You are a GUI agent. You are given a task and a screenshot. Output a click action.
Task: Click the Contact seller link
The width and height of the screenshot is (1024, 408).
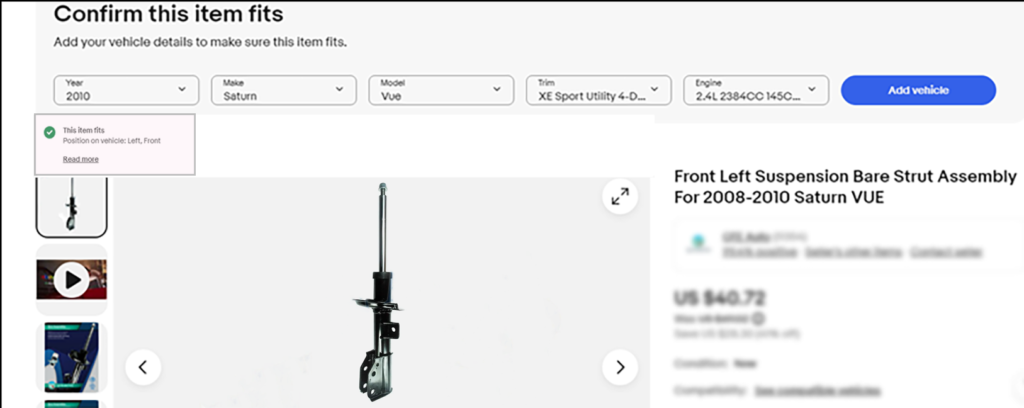pos(946,251)
